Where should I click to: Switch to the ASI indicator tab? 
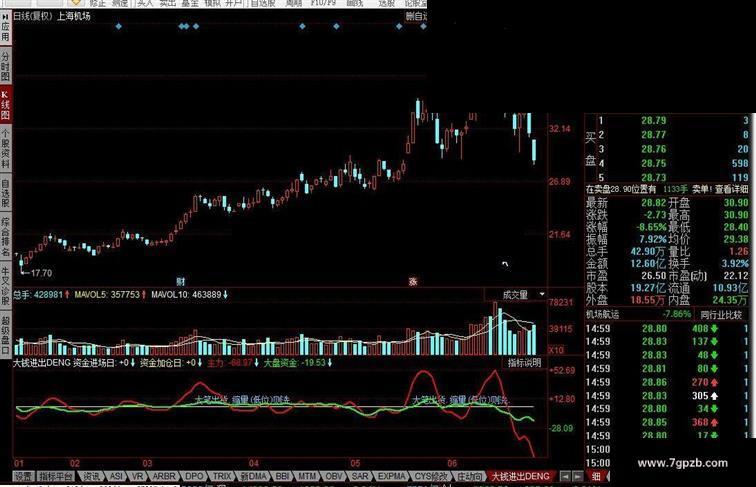(116, 476)
